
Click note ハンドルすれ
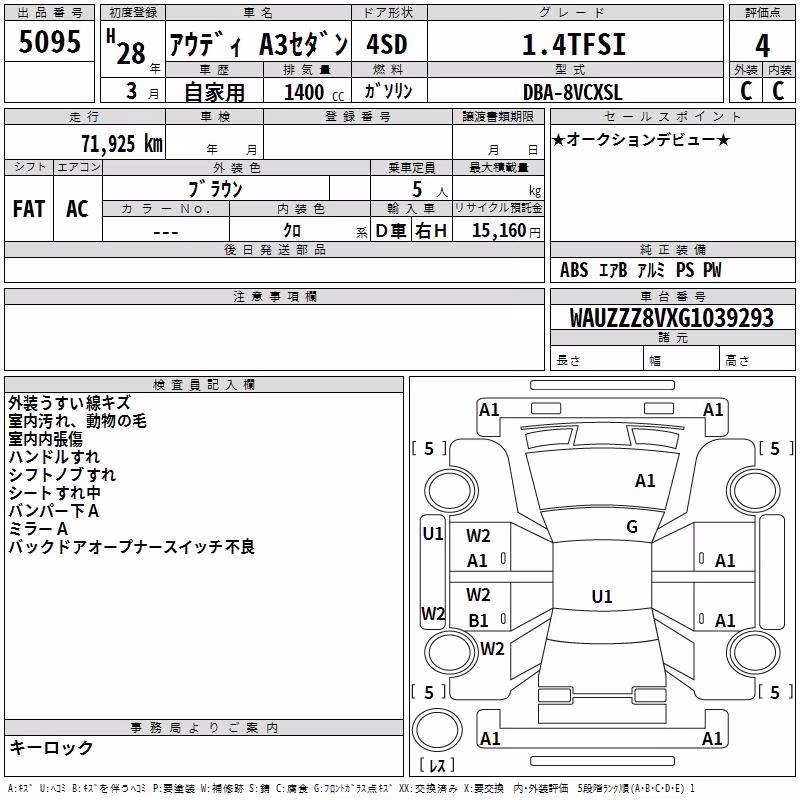click(54, 457)
